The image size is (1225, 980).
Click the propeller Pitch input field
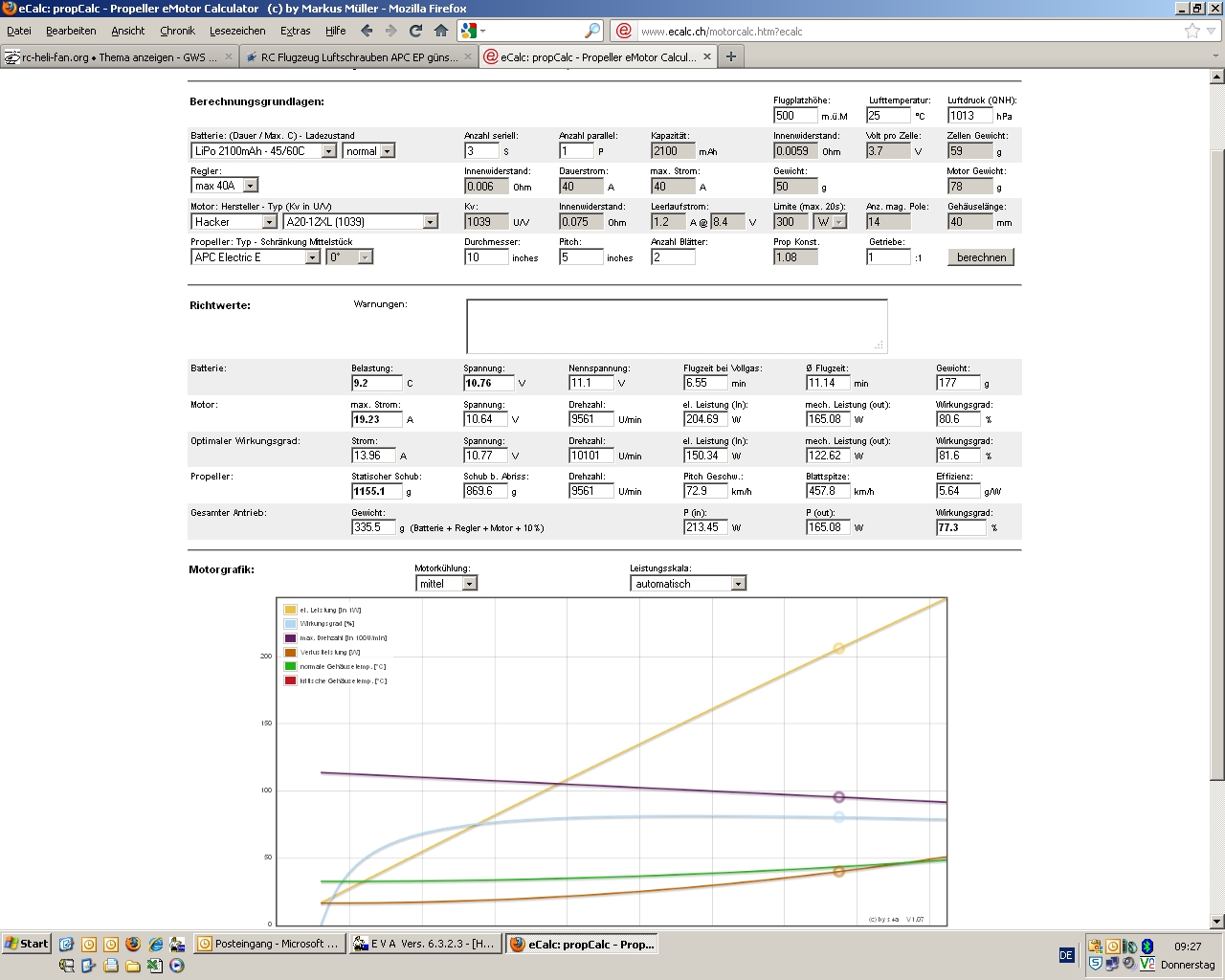581,257
